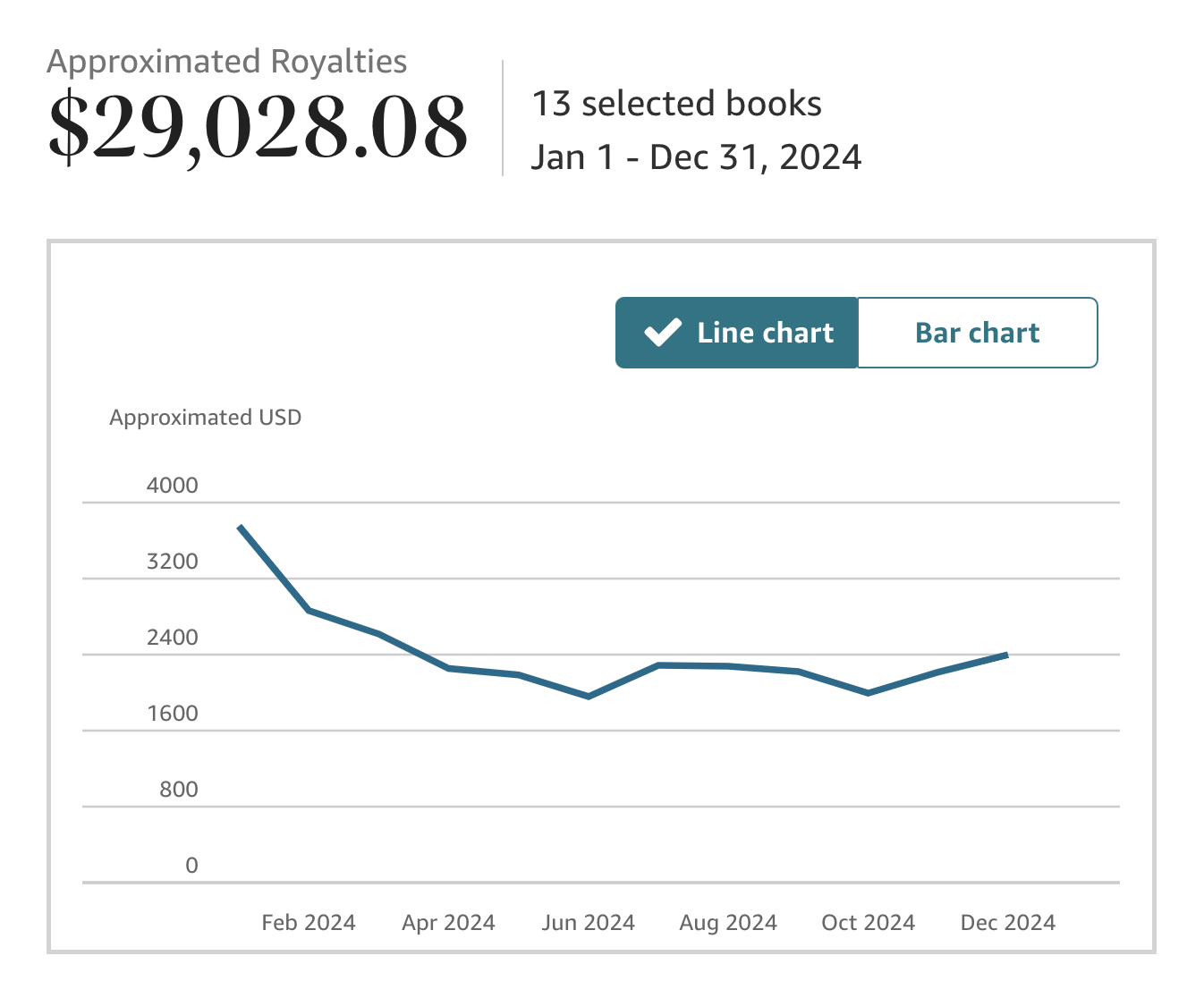Open the date range Jan 1 - Dec 31, 2024
Image resolution: width=1204 pixels, height=998 pixels.
click(x=698, y=156)
